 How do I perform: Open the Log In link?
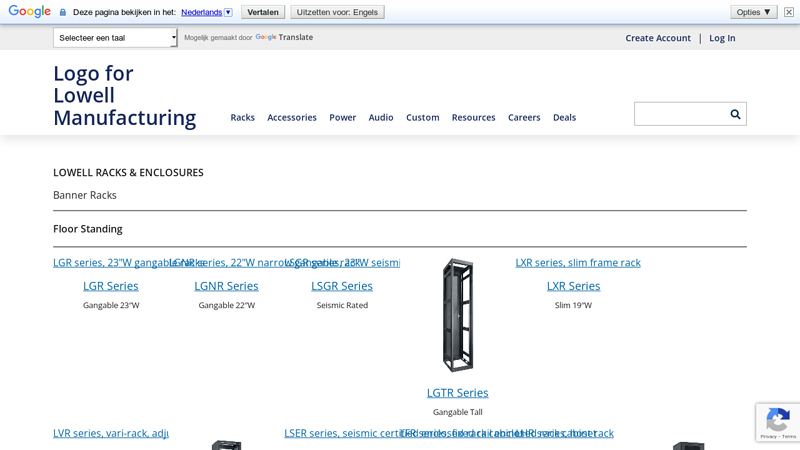[x=722, y=38]
